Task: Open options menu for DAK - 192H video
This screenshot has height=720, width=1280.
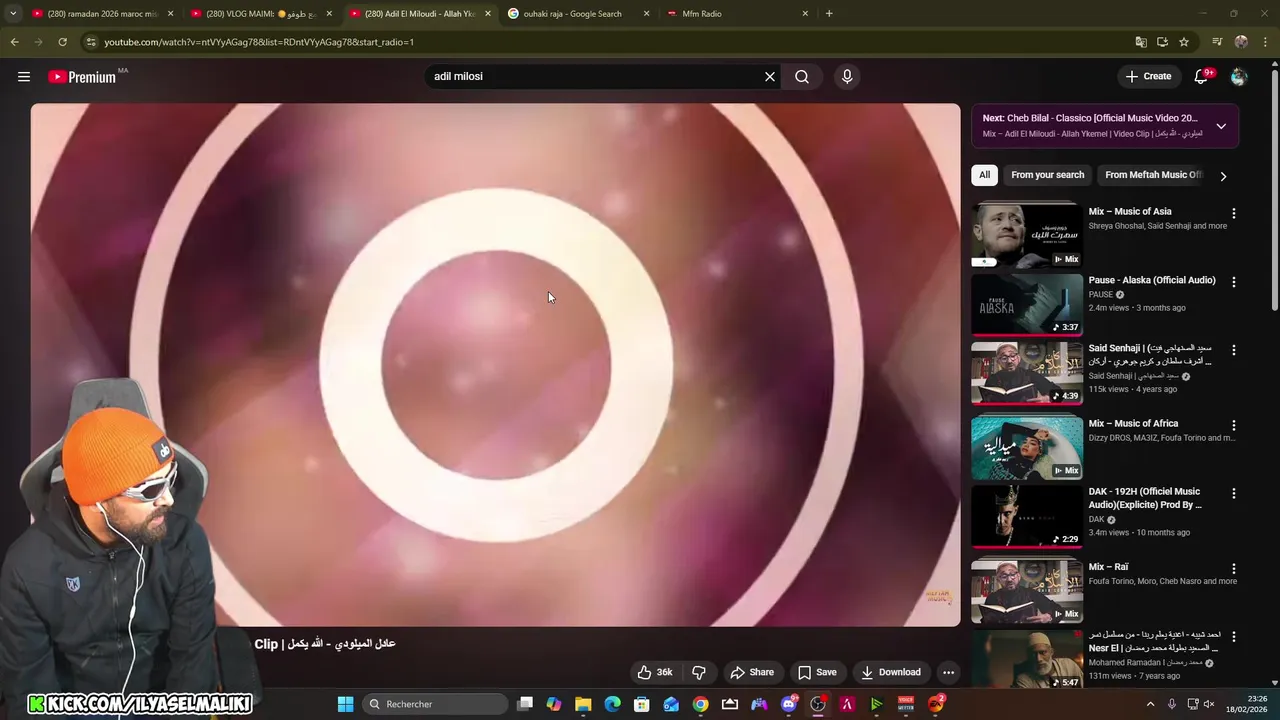Action: (x=1233, y=493)
